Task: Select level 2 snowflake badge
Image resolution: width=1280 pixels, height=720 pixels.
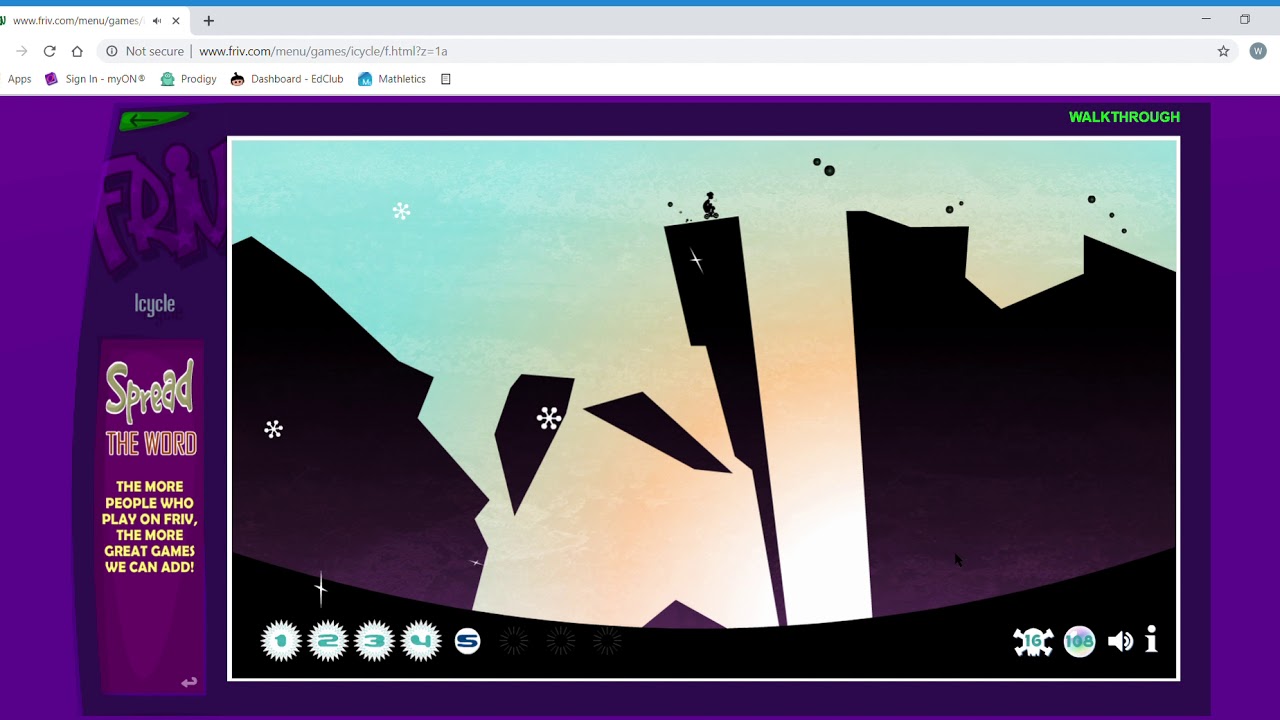Action: pyautogui.click(x=328, y=641)
